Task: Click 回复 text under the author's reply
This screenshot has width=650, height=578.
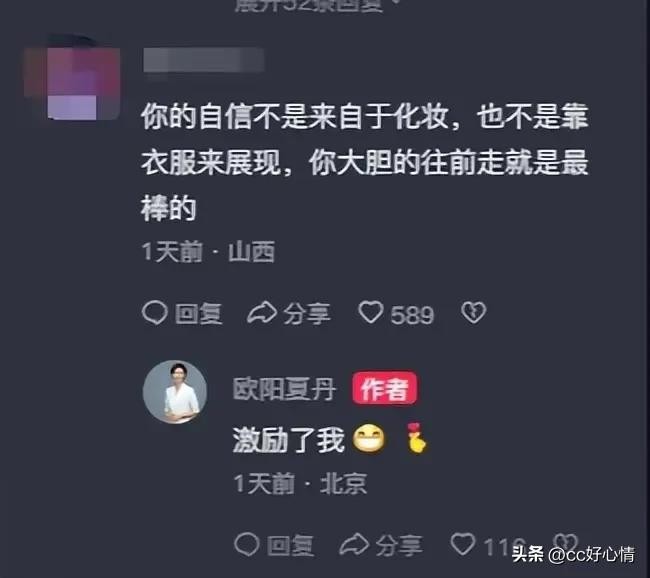Action: click(291, 545)
